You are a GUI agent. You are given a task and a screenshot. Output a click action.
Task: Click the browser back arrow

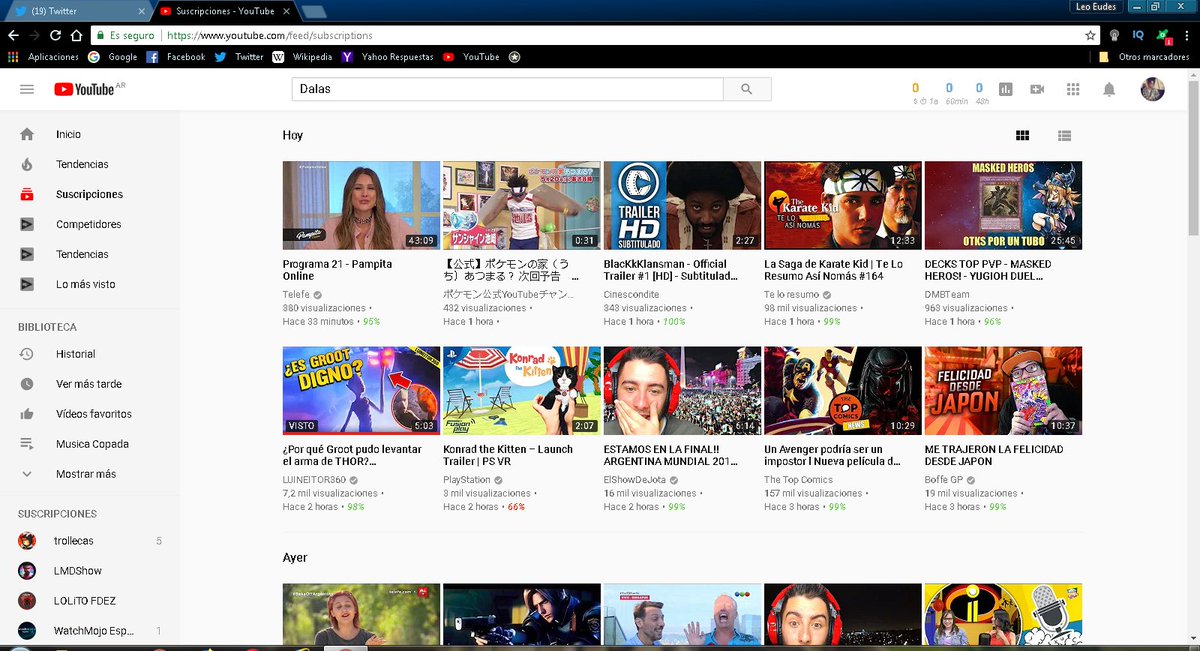coord(13,35)
